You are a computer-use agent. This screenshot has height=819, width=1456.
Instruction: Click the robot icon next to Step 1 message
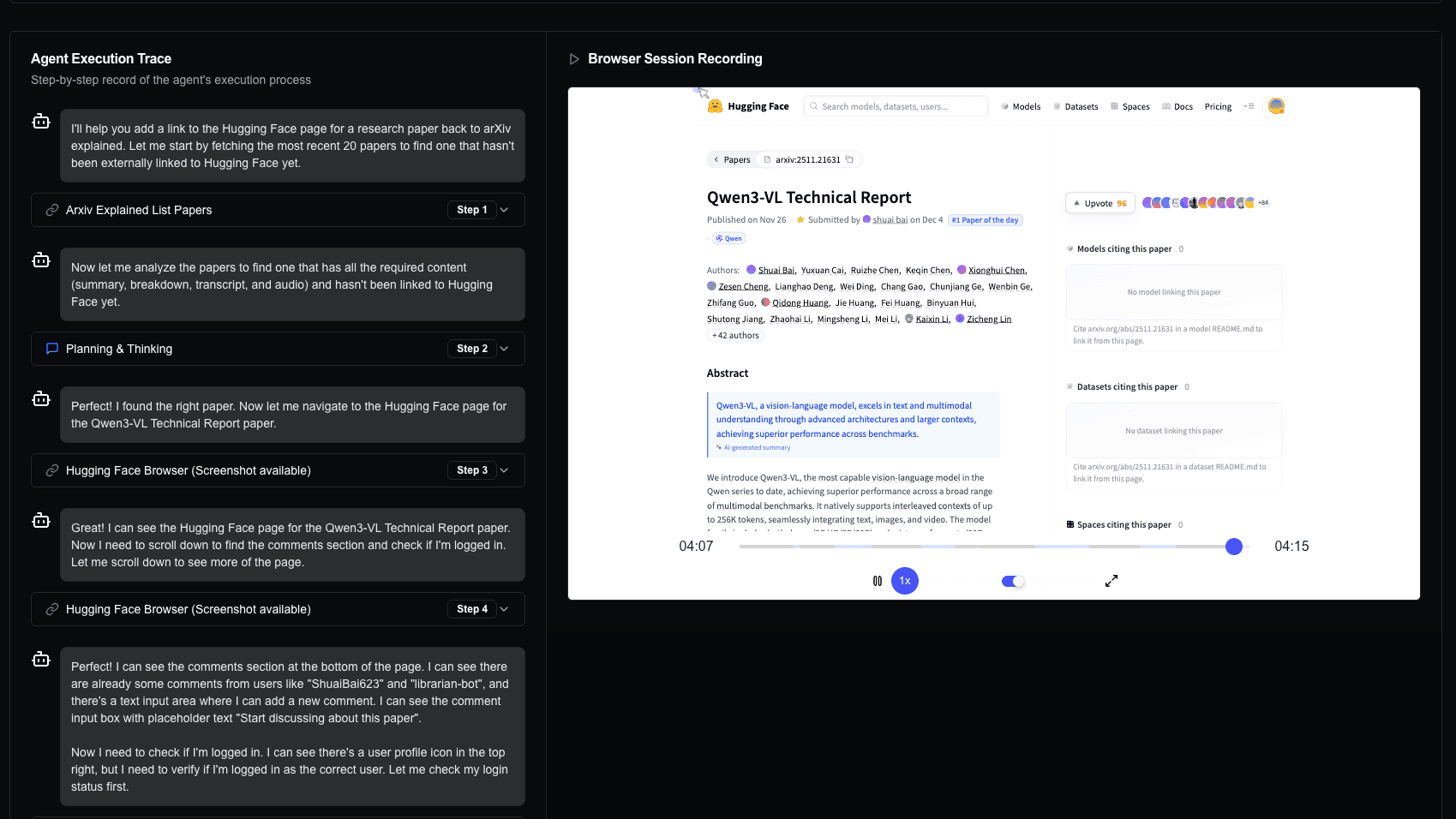(40, 121)
